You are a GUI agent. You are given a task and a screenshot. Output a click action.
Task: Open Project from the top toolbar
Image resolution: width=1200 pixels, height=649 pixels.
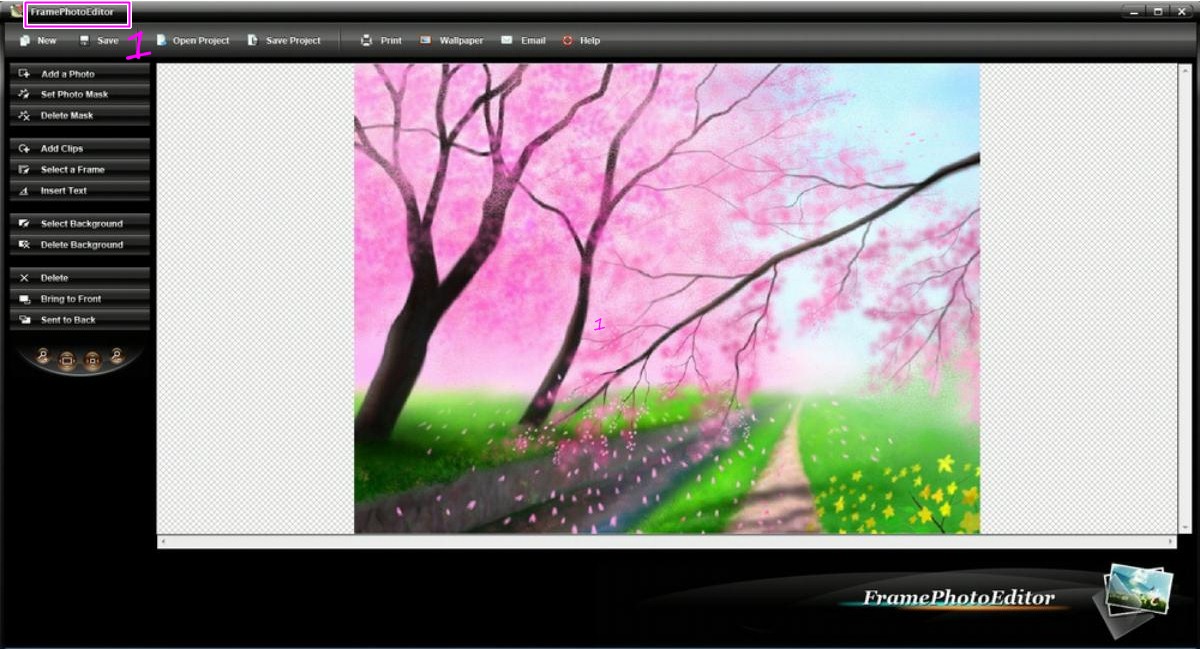[192, 41]
